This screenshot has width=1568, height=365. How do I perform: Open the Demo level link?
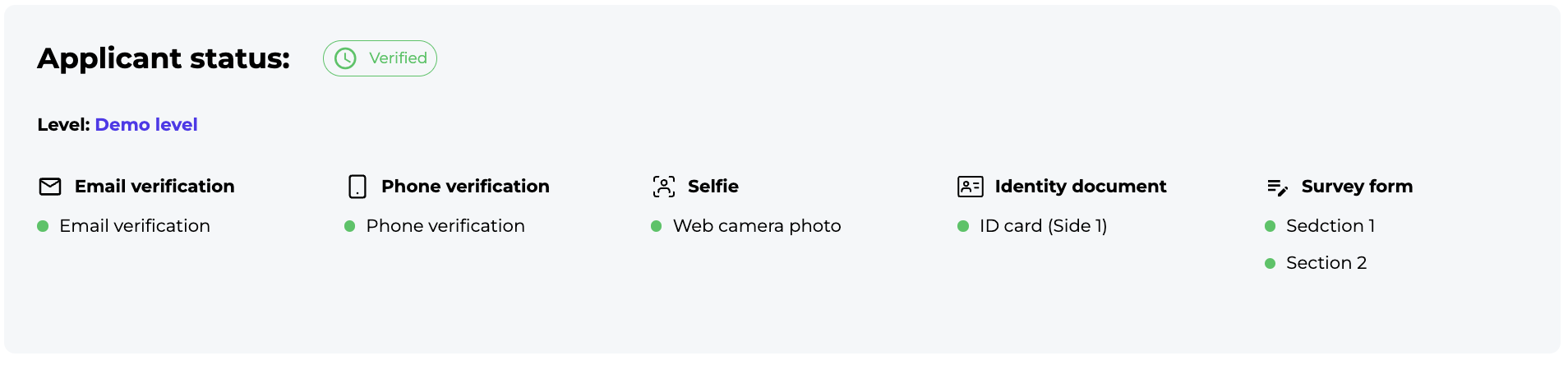click(x=146, y=125)
